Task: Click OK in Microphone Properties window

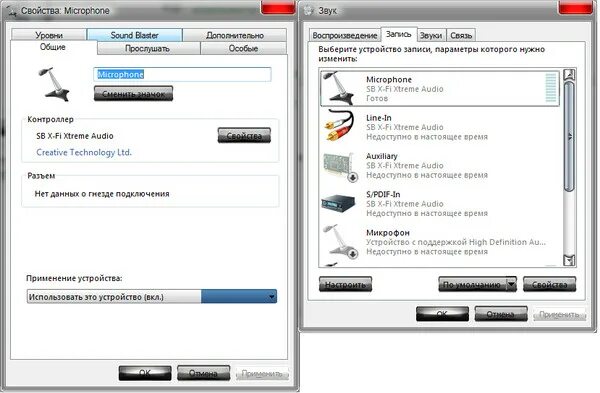Action: coord(145,373)
